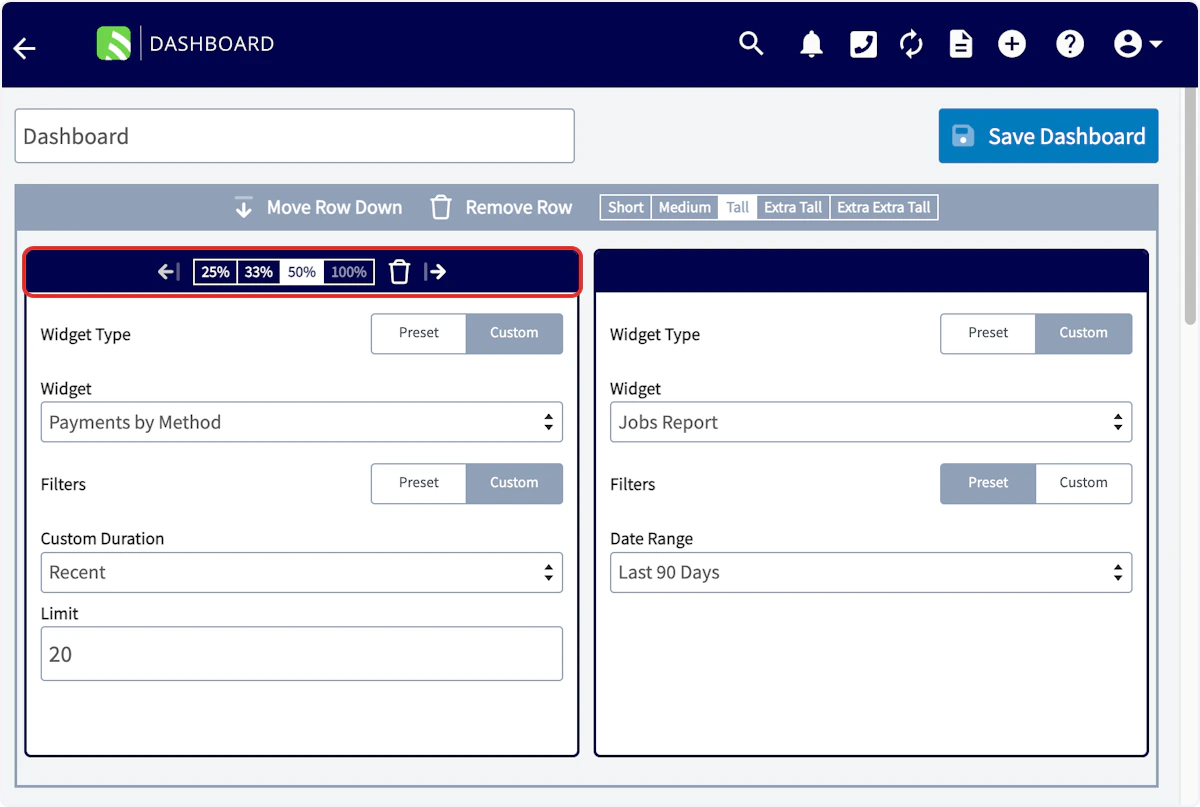The image size is (1200, 807).
Task: Select Custom filters in Payments widget
Action: pyautogui.click(x=514, y=483)
